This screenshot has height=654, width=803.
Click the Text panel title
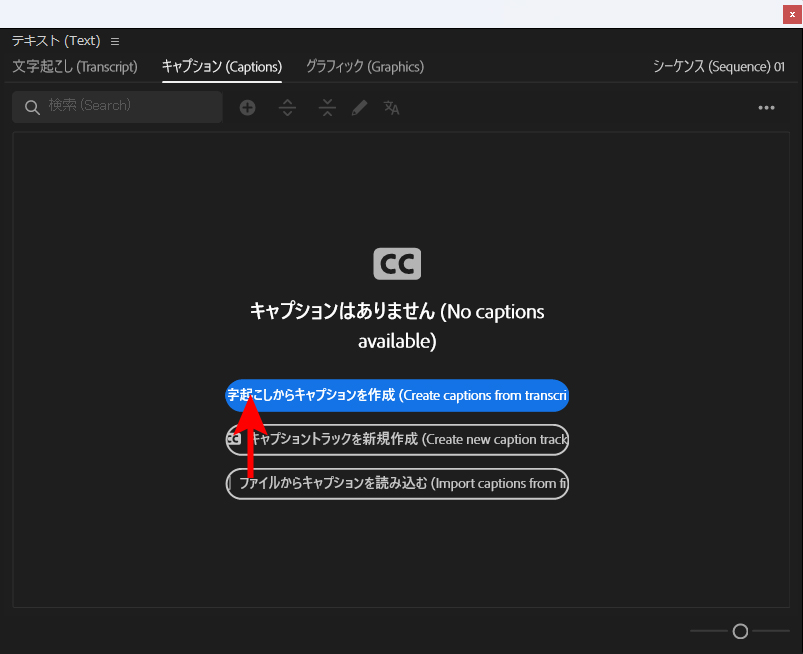(56, 40)
